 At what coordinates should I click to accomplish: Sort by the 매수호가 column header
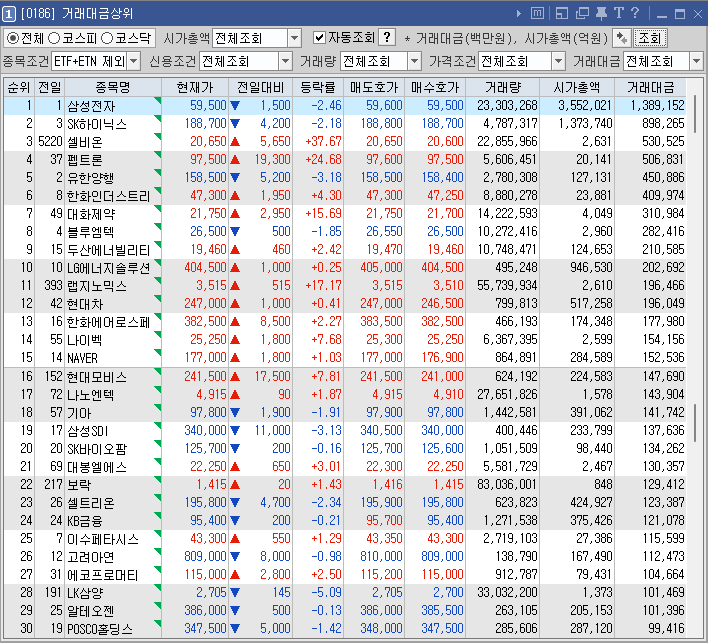point(435,87)
